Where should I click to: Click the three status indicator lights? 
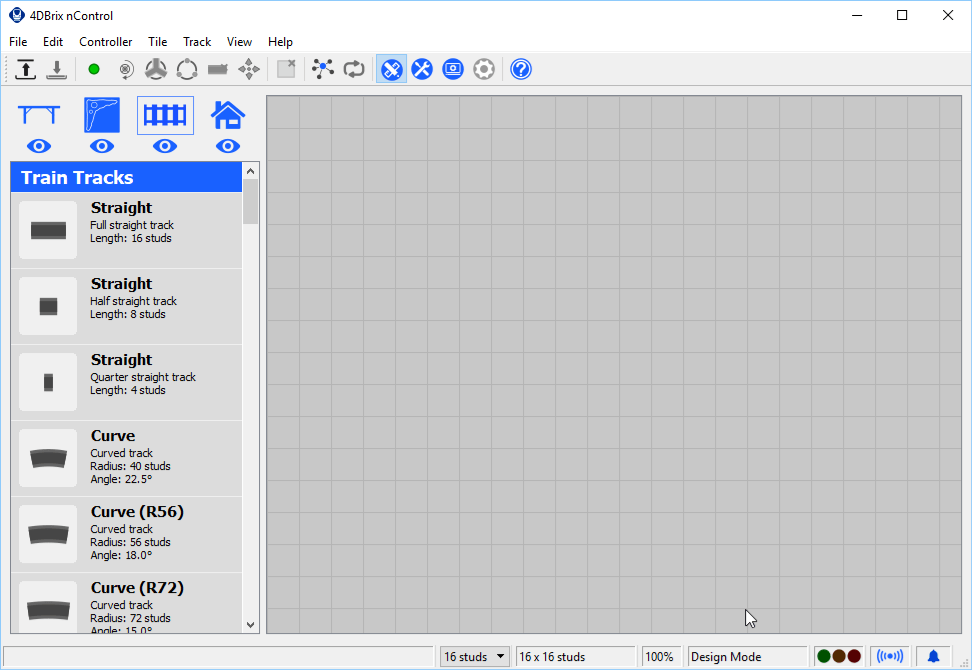click(x=839, y=656)
